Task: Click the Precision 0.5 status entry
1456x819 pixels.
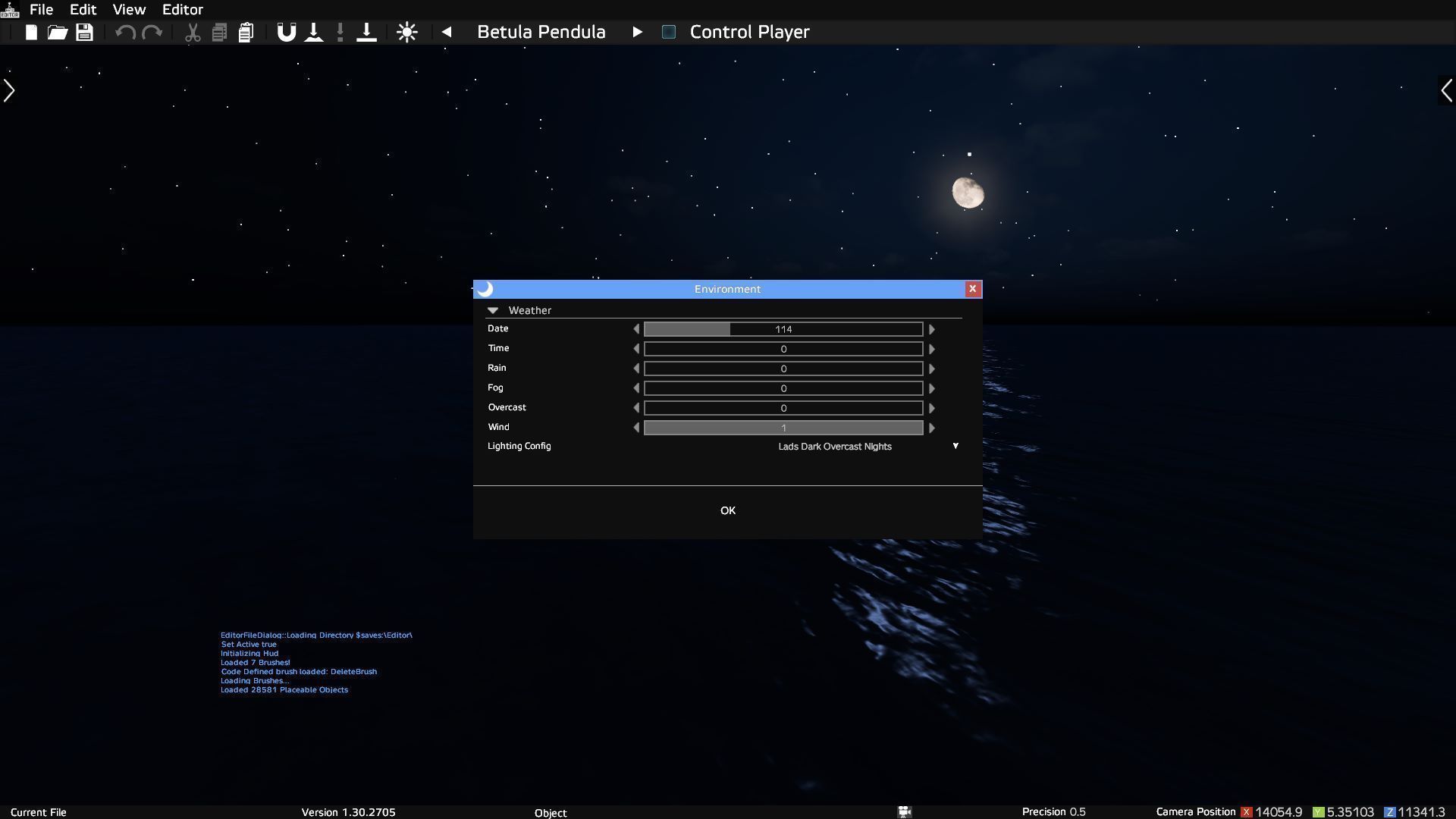Action: click(1053, 811)
